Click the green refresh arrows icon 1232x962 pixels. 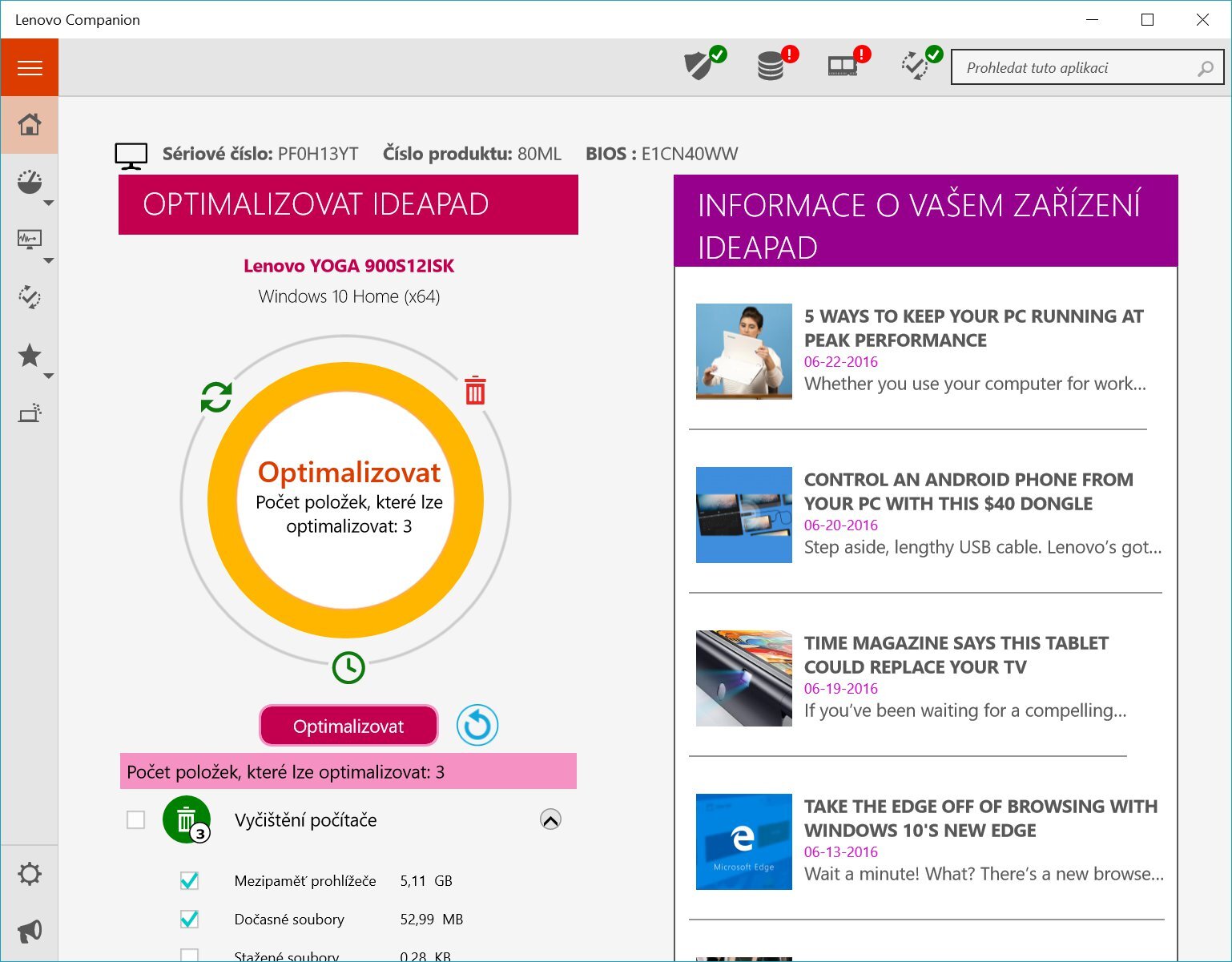216,396
